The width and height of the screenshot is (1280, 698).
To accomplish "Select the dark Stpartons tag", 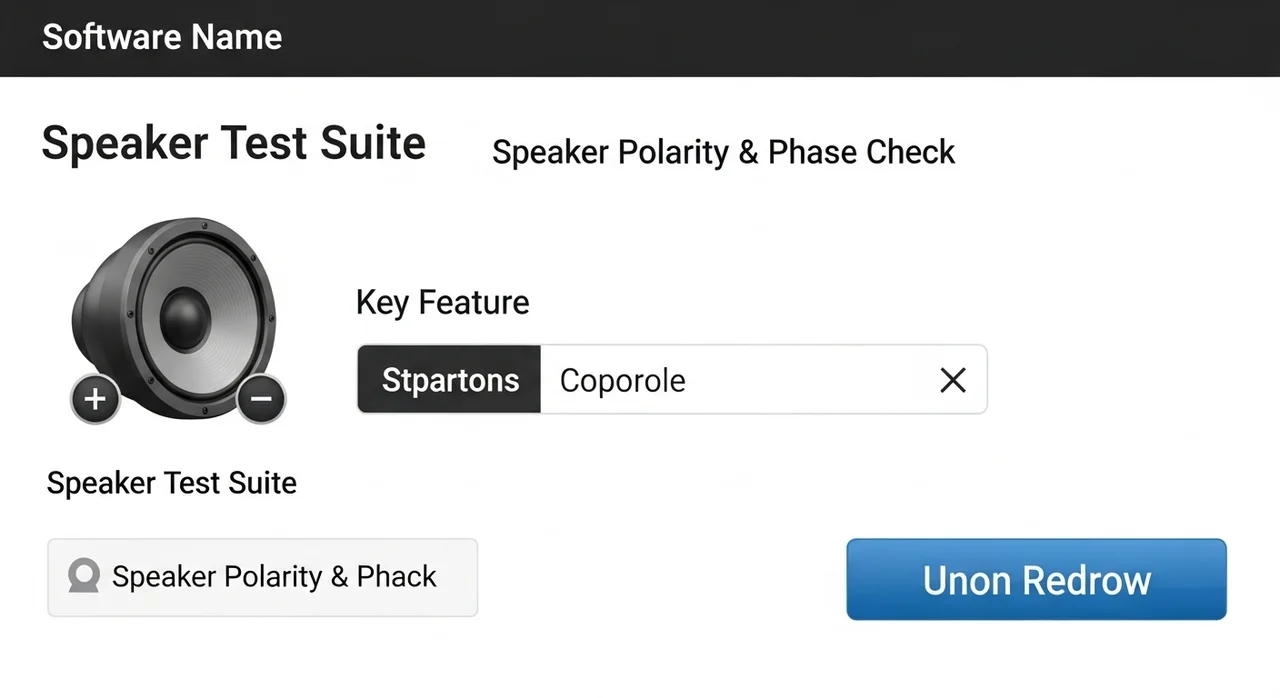I will (450, 380).
